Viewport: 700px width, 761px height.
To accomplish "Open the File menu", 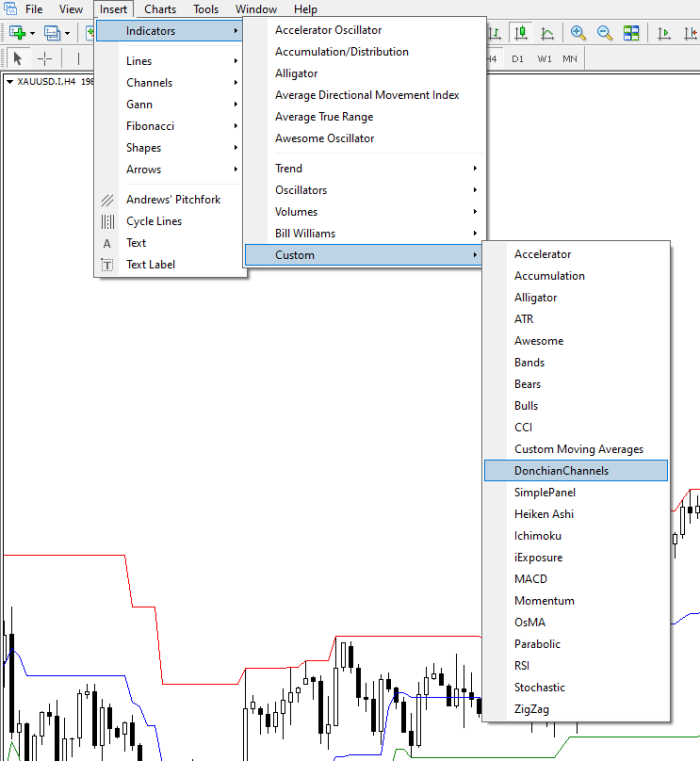I will click(34, 9).
